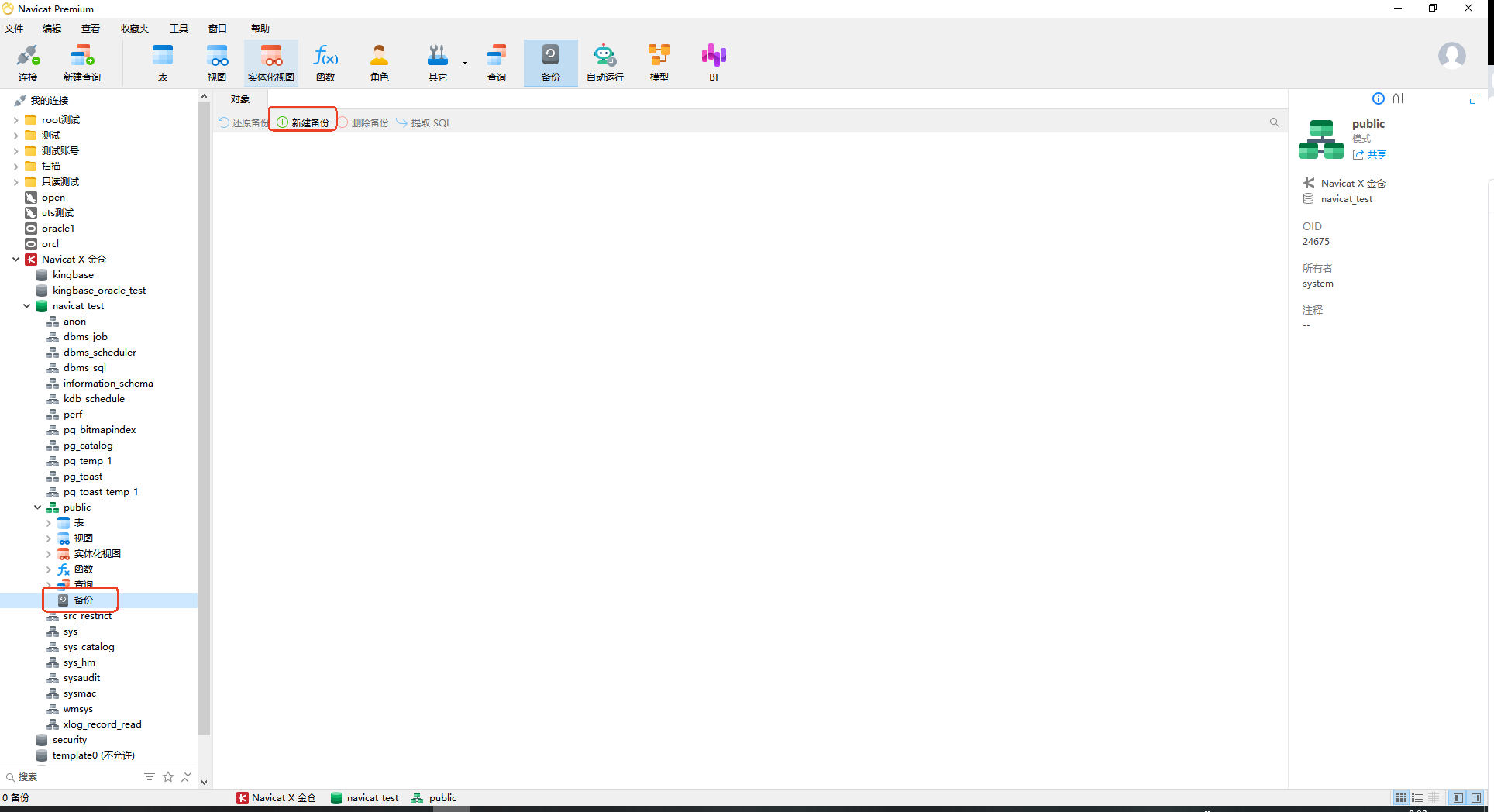The width and height of the screenshot is (1494, 812).
Task: Open the 自动运行 (Automation) toolbar icon
Action: tap(605, 63)
